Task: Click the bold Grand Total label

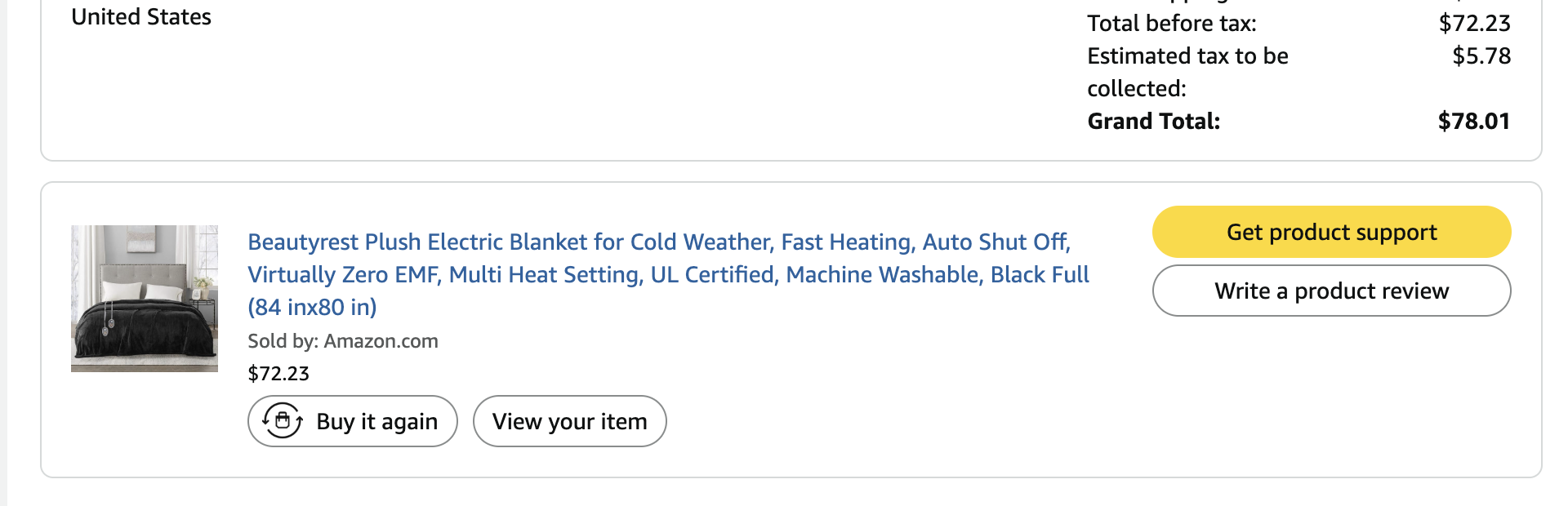Action: (x=1153, y=122)
